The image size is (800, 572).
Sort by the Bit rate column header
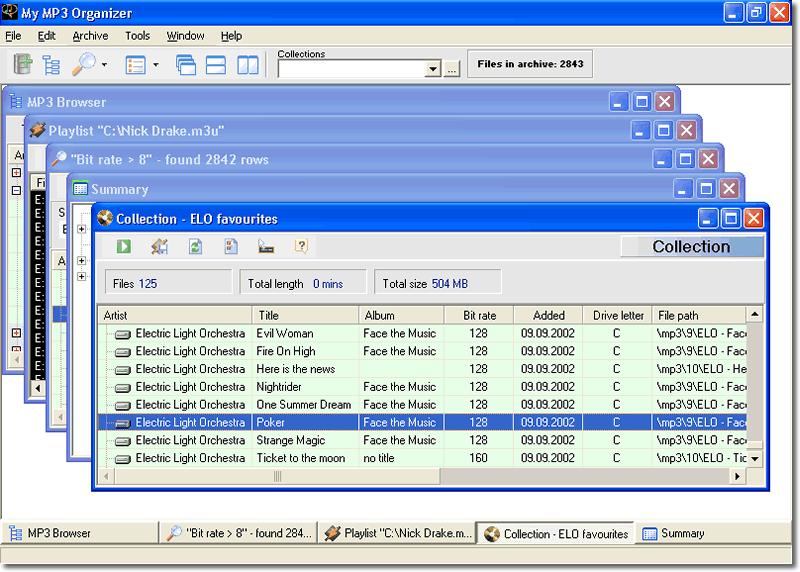click(x=479, y=315)
